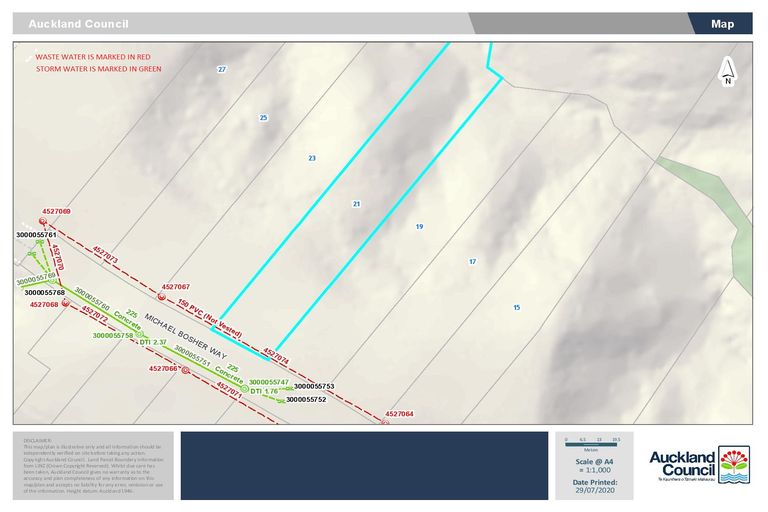Select wastewater manhole 4527064

(x=385, y=422)
